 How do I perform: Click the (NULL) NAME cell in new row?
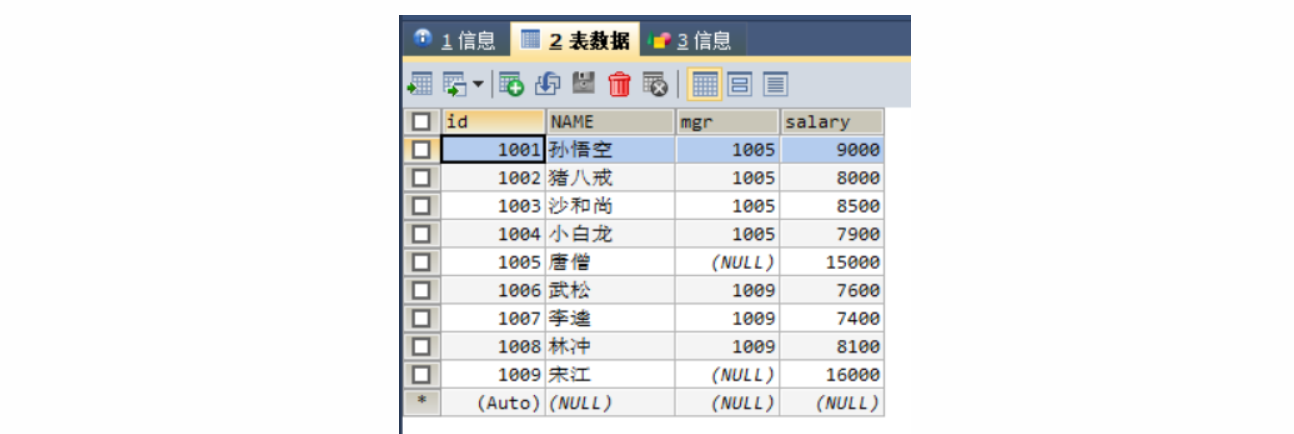610,403
